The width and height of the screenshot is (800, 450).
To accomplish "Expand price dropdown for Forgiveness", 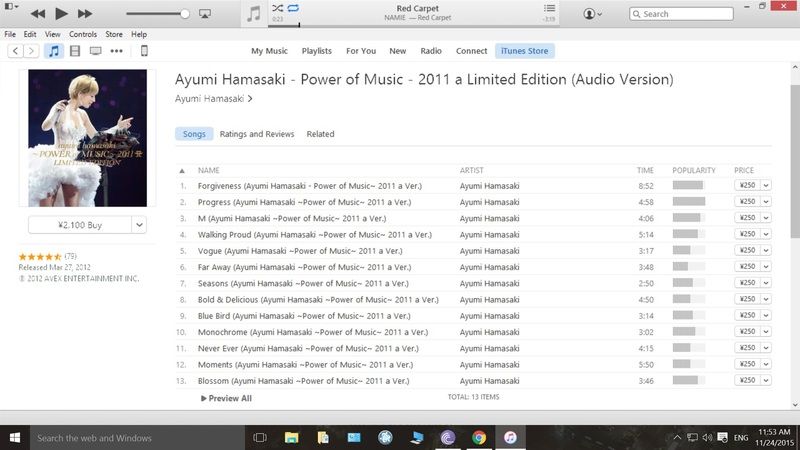I will [x=766, y=186].
